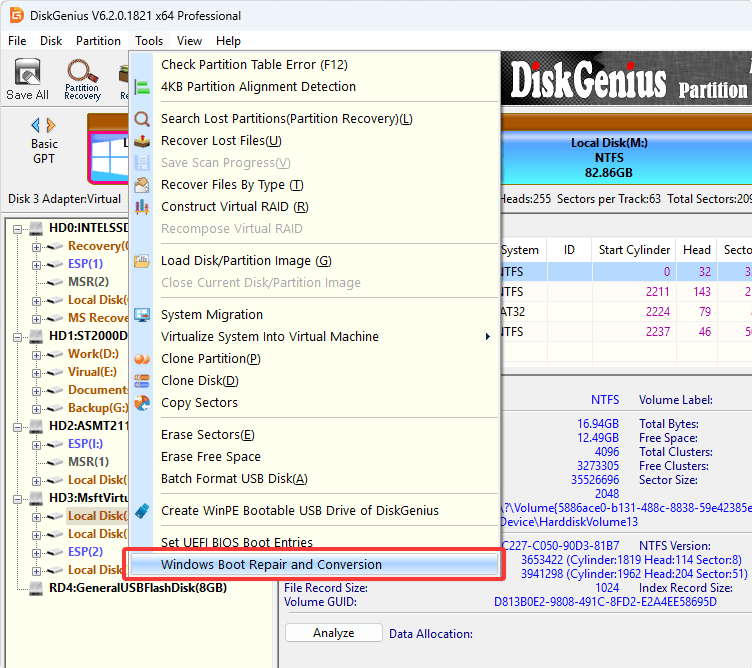Click the next disk right arrow

[51, 125]
